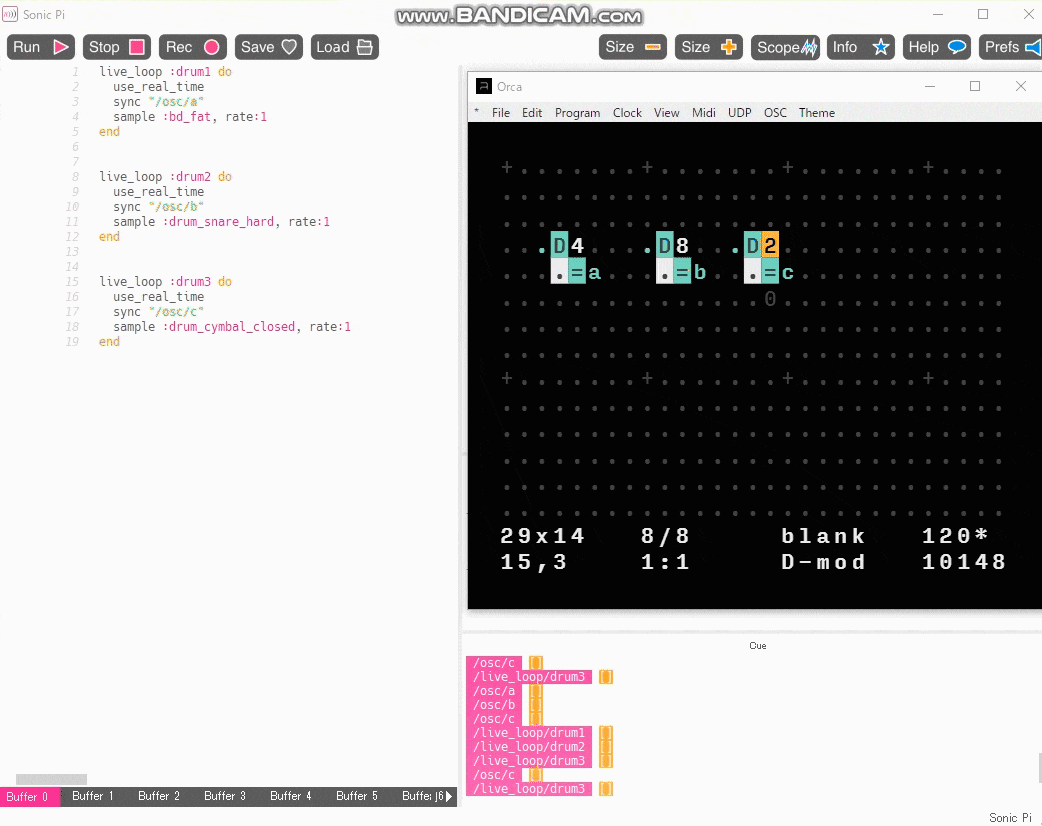Click the Cue panel title
The image size is (1042, 826).
pos(758,646)
